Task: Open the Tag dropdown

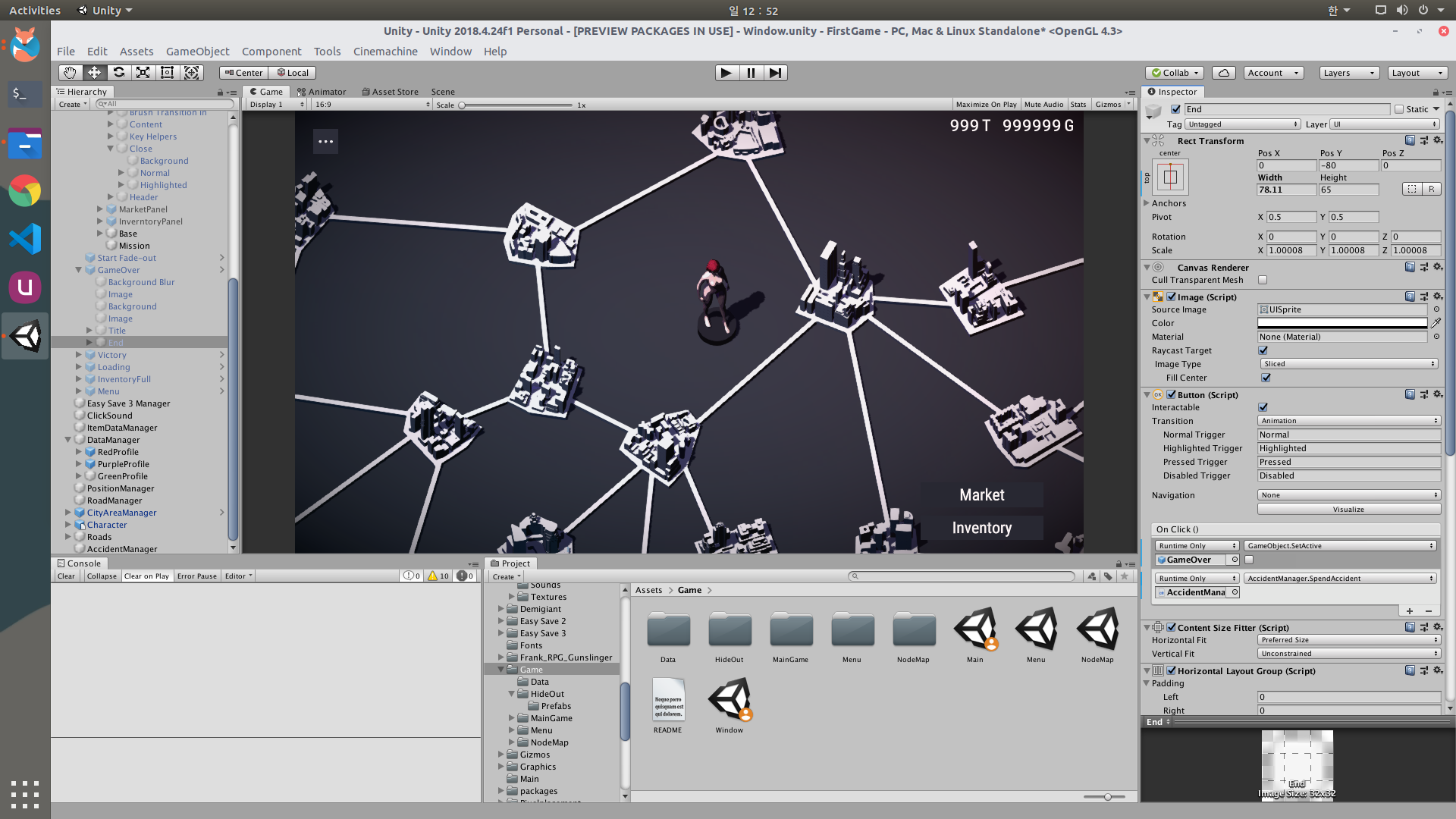Action: click(1242, 124)
